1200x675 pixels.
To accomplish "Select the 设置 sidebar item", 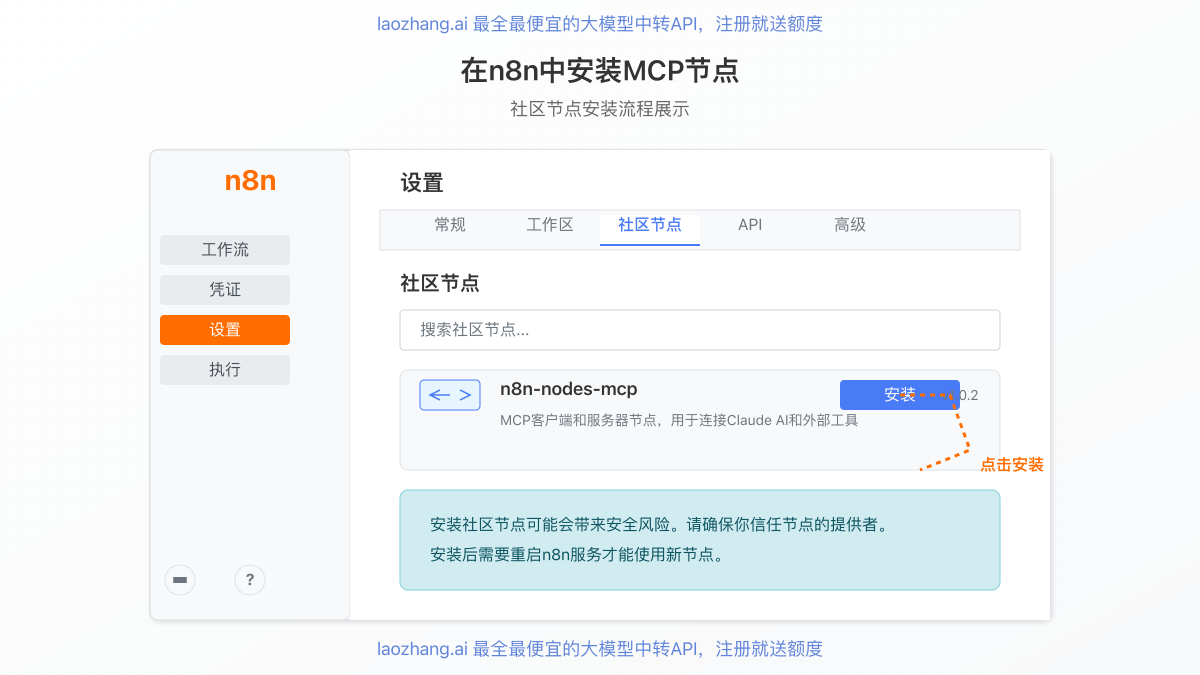I will (225, 330).
